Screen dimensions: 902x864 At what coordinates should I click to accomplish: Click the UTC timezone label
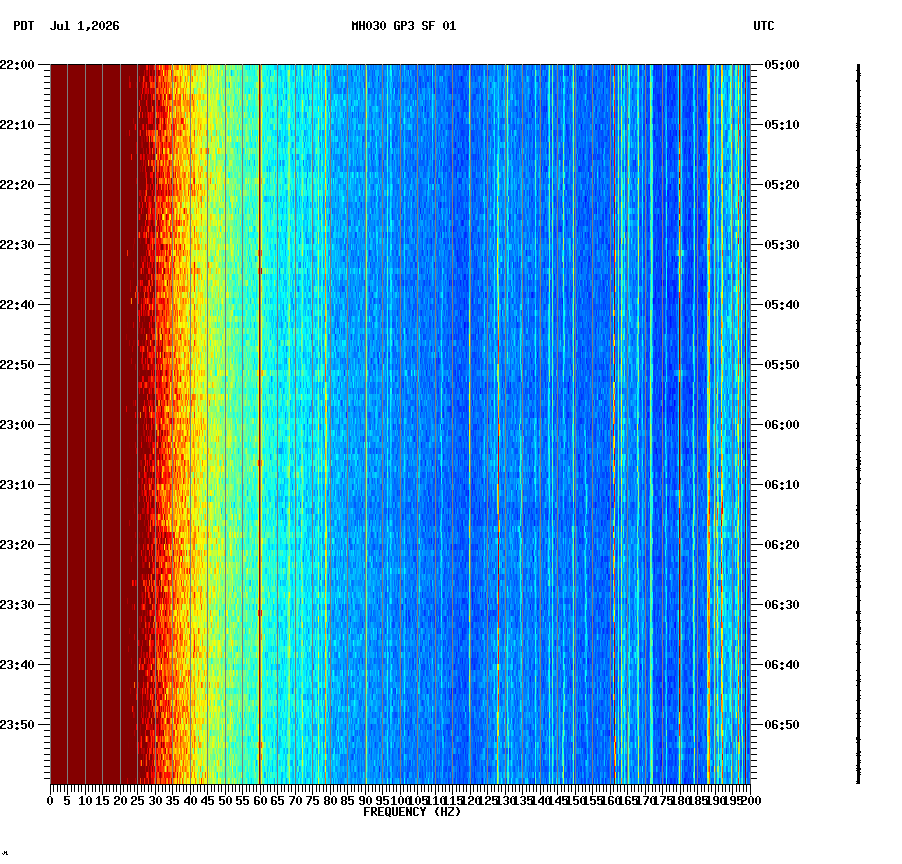coord(764,26)
